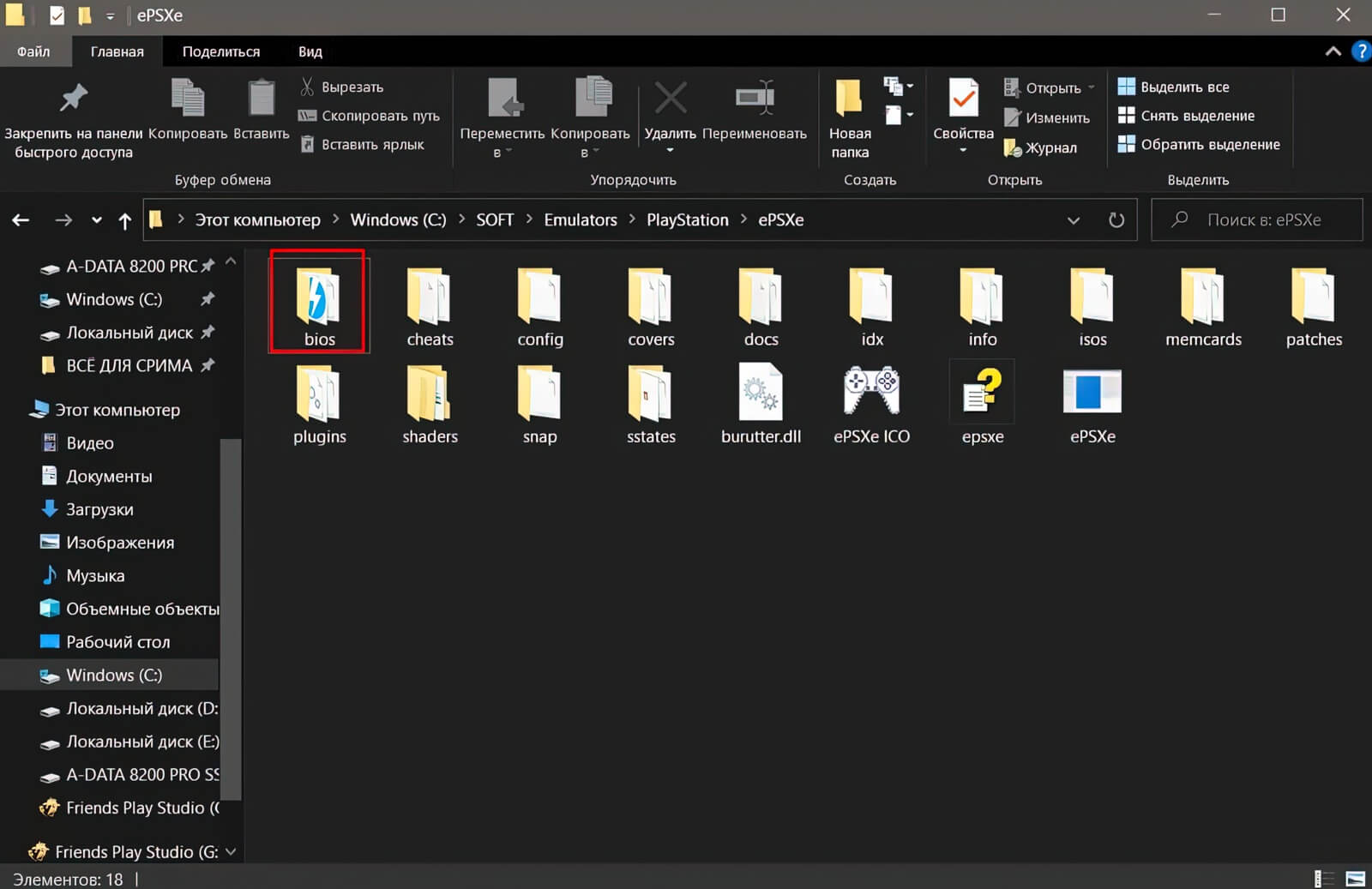Switch to the Вид tab
Viewport: 1372px width, 889px height.
310,51
